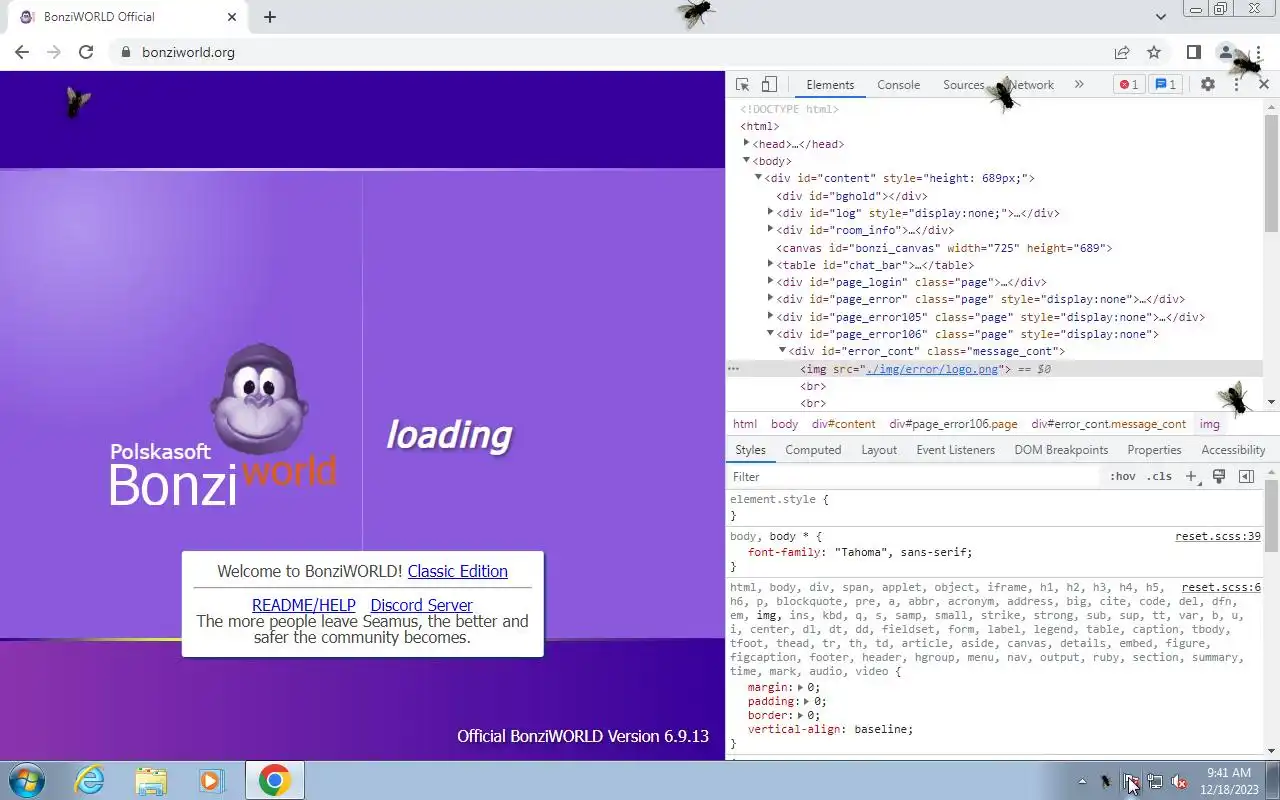This screenshot has width=1280, height=800.
Task: Expand the head element node
Action: click(747, 144)
